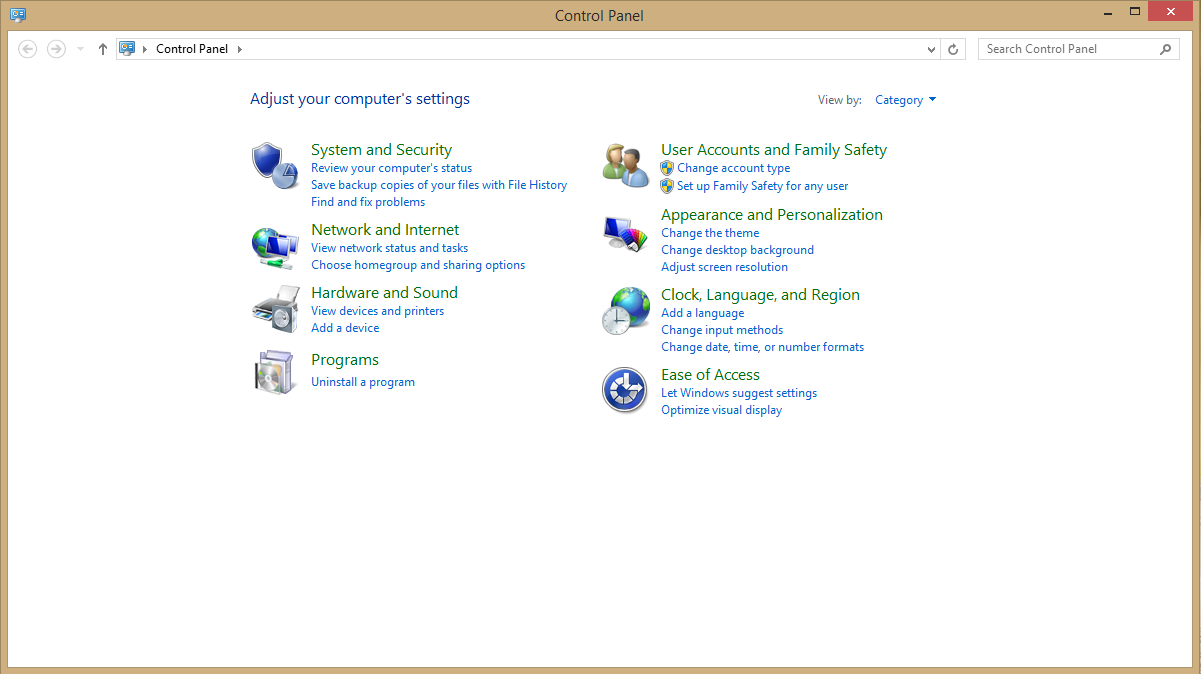Open the User Accounts people icon
Screen dimensions: 1201x674
tap(626, 165)
